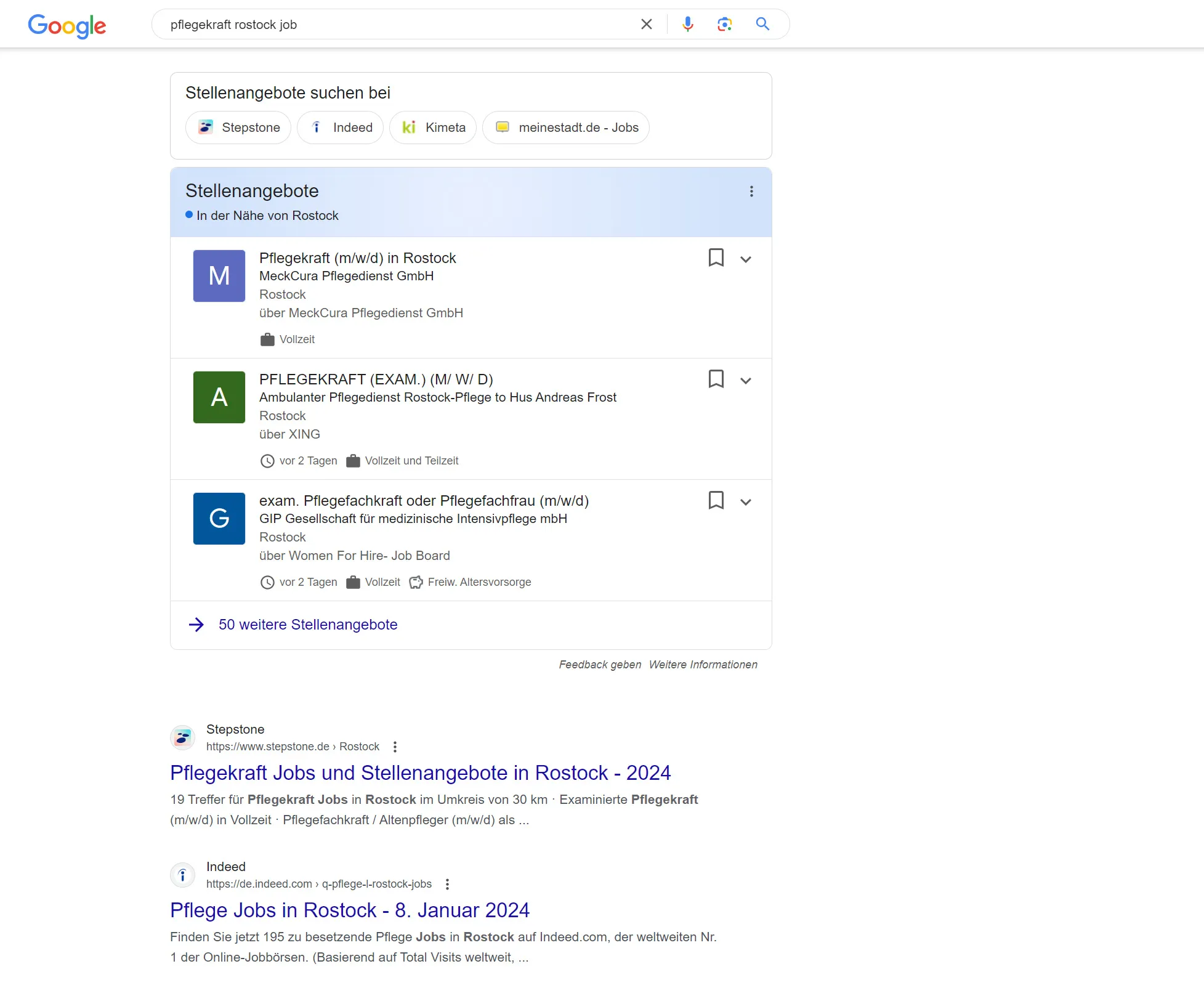Click the blue G company logo
The height and width of the screenshot is (985, 1204).
pos(219,519)
